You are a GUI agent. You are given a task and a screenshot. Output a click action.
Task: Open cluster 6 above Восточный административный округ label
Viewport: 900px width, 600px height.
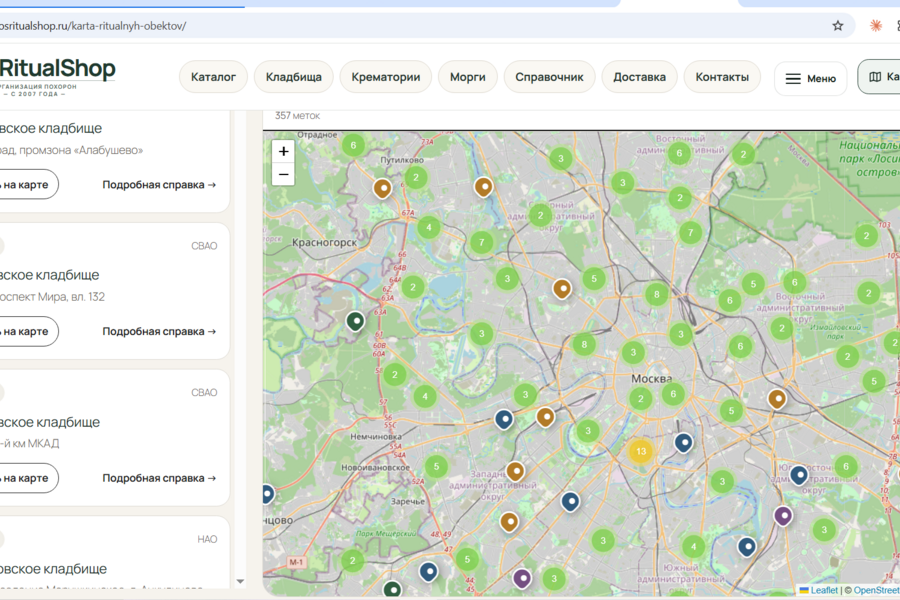click(795, 282)
